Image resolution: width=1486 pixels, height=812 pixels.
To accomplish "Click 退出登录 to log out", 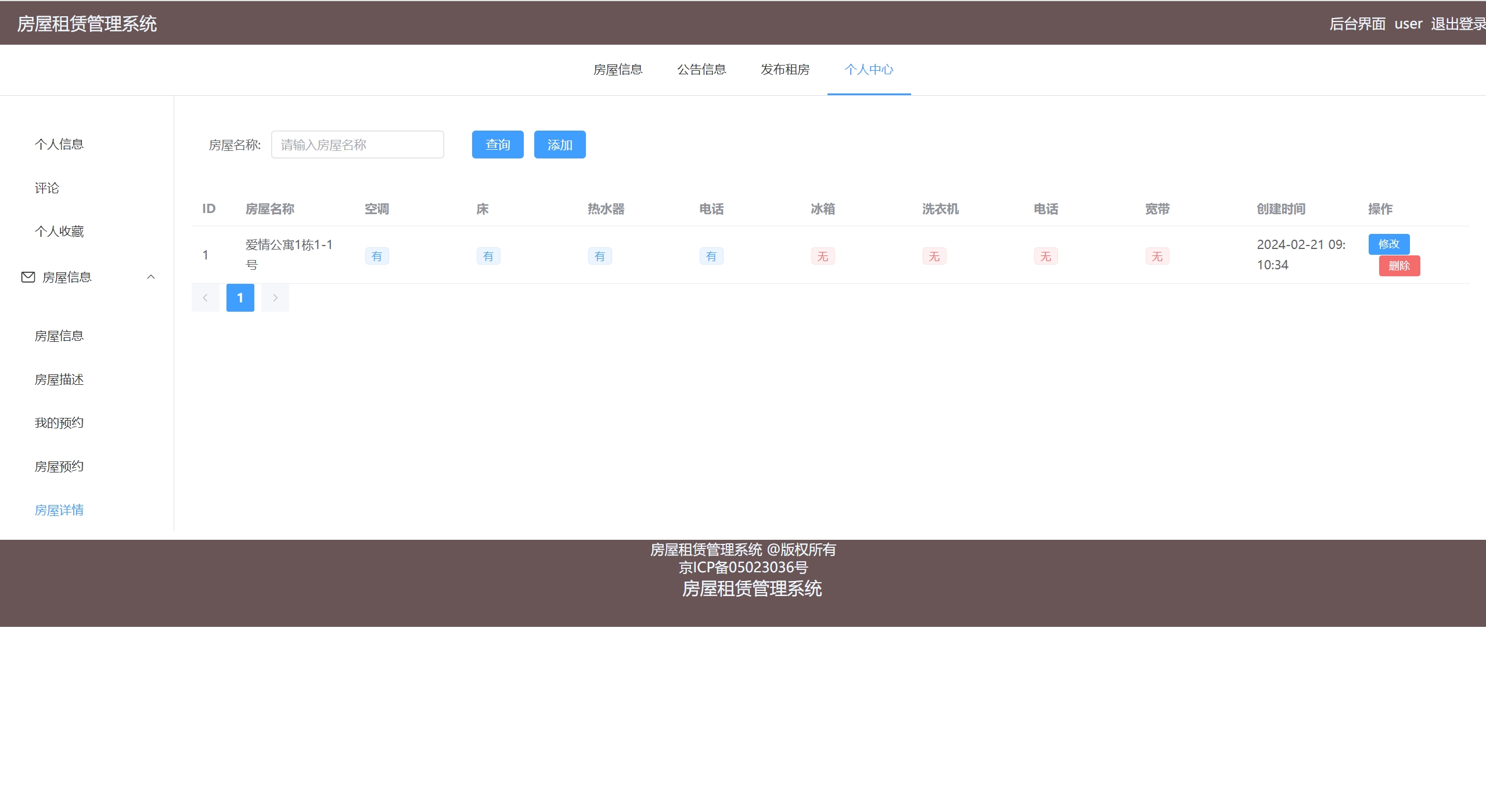I will tap(1457, 24).
